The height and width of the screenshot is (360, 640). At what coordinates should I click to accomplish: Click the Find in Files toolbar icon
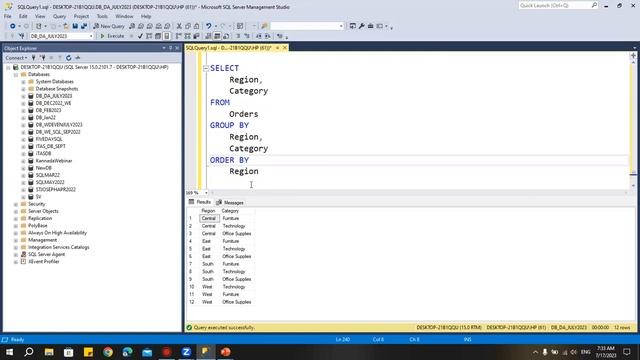point(264,26)
